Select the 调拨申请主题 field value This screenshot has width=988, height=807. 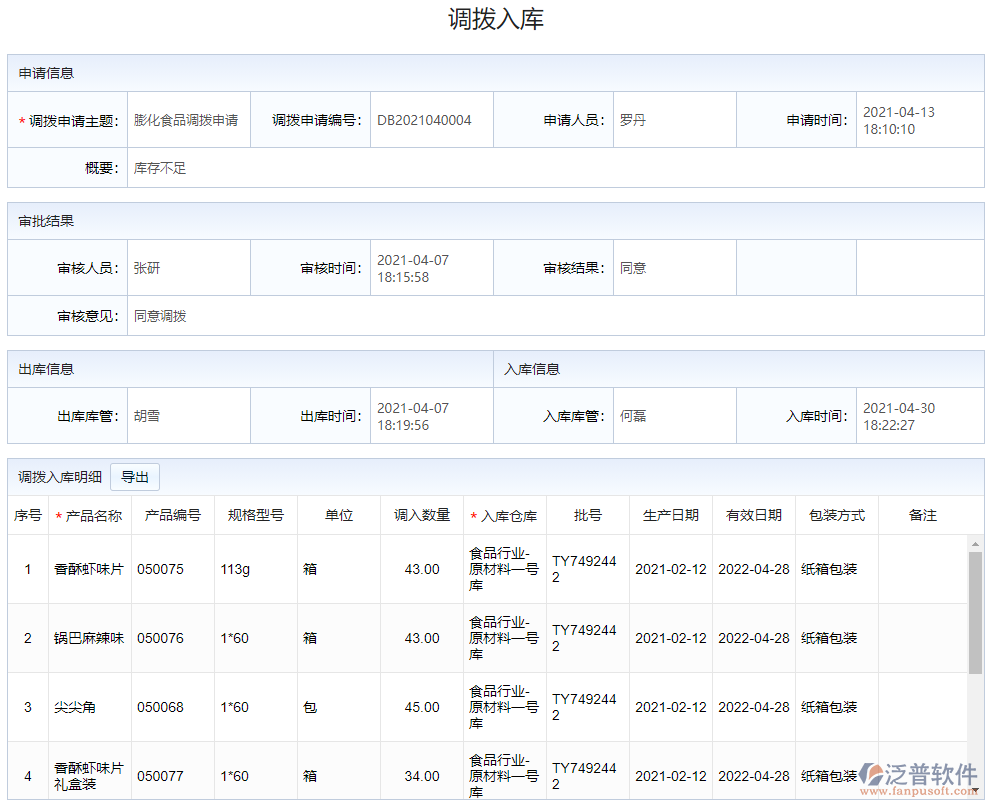(187, 120)
